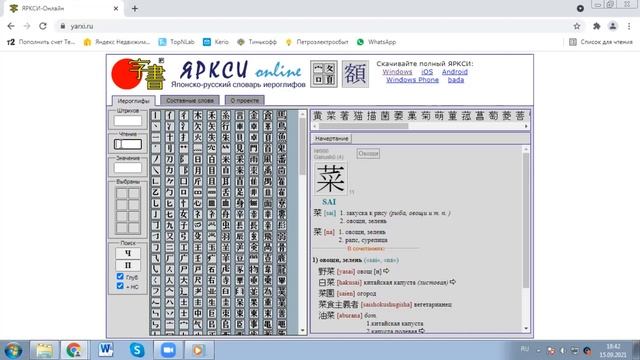
Task: Select the 門 radical in the grid
Action: 254,149
